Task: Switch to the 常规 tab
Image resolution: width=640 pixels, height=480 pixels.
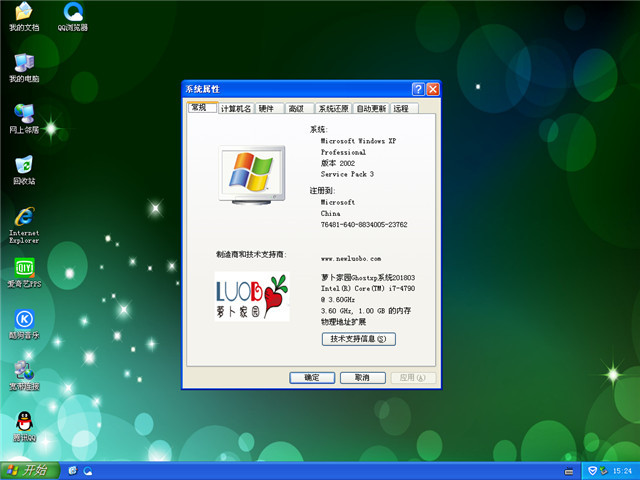Action: [202, 107]
